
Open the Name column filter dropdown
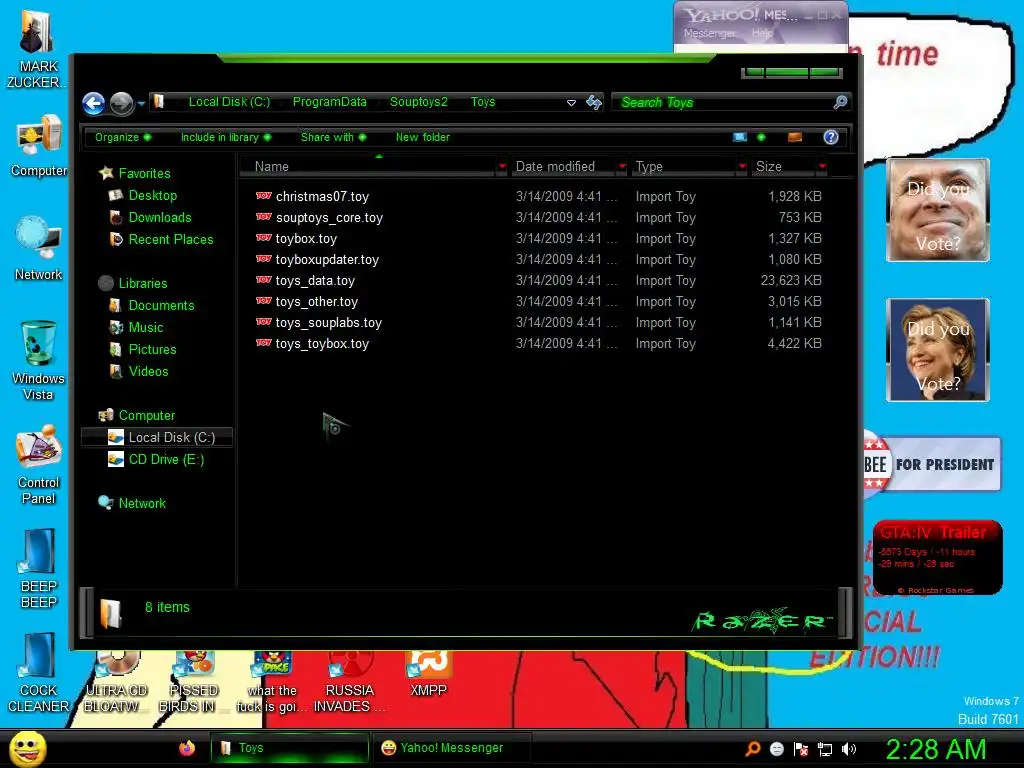pyautogui.click(x=502, y=167)
